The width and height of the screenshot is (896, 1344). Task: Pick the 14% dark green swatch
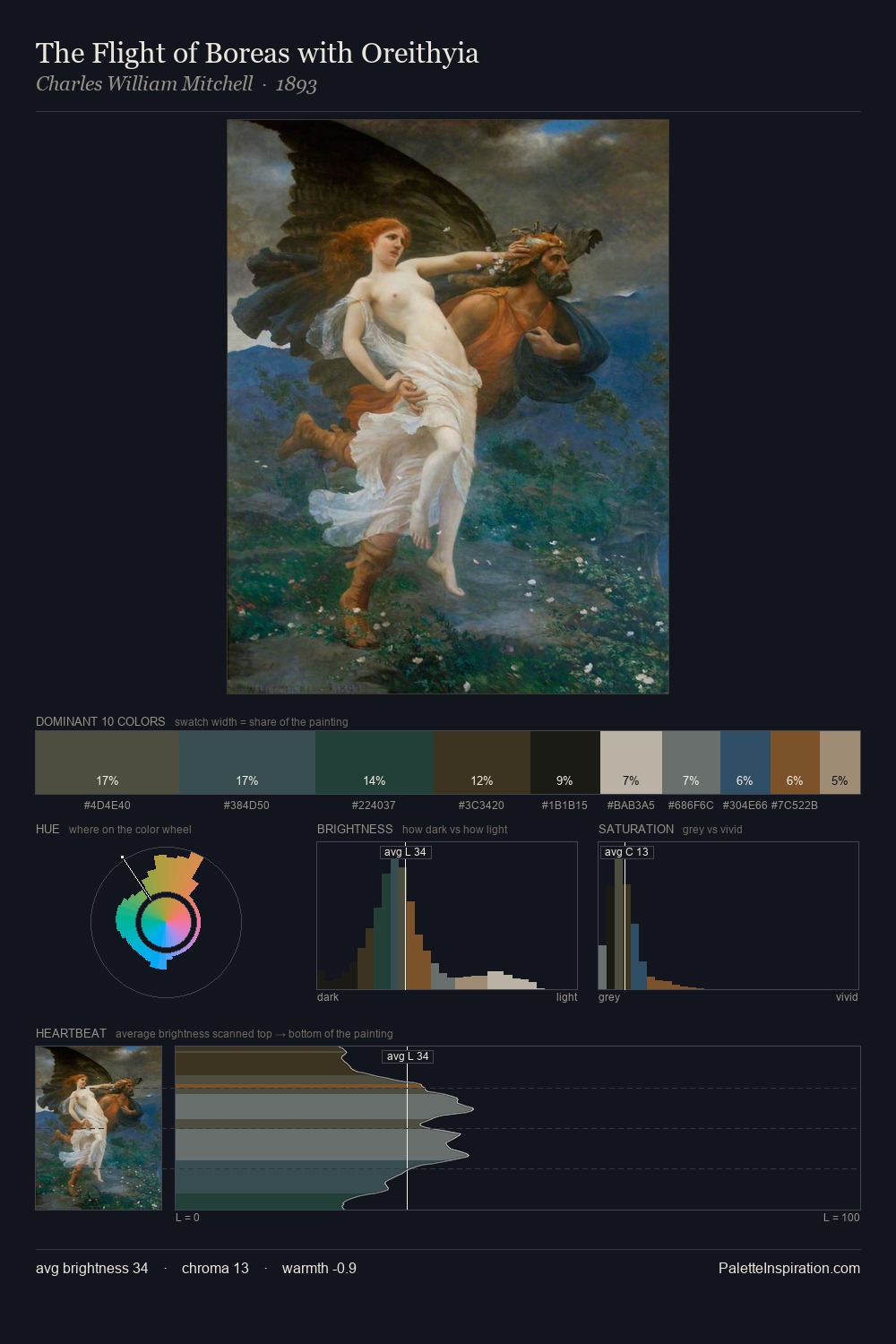point(375,762)
